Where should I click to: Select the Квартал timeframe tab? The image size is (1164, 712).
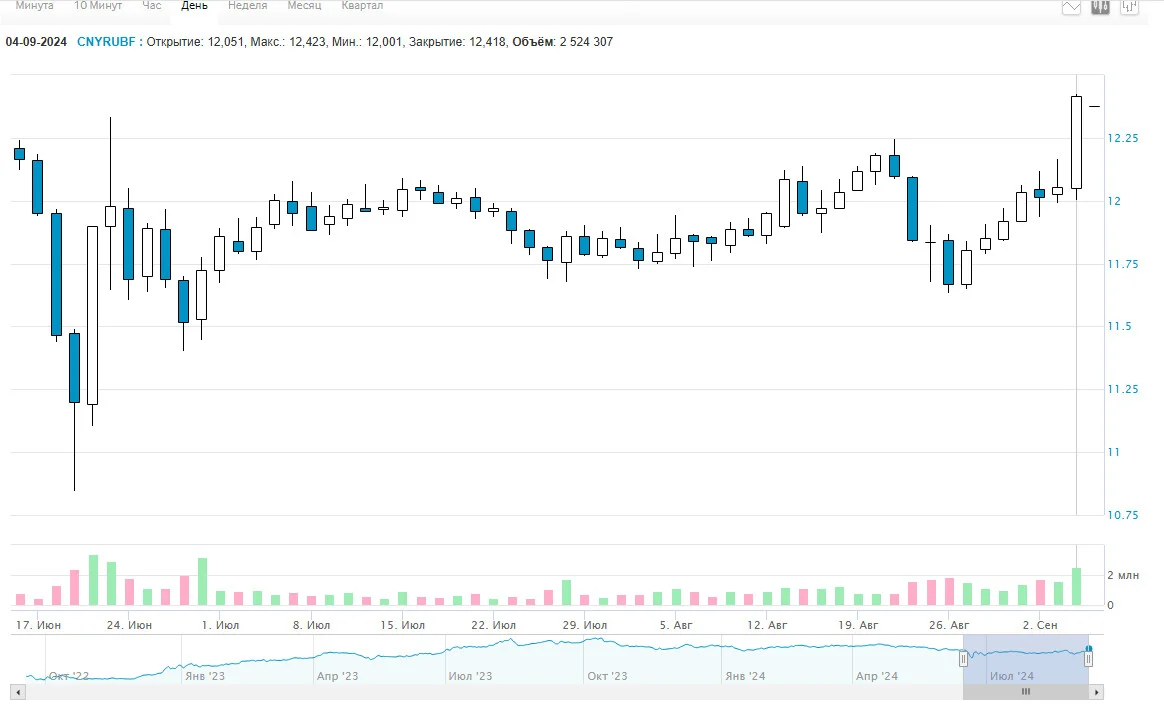pyautogui.click(x=362, y=6)
